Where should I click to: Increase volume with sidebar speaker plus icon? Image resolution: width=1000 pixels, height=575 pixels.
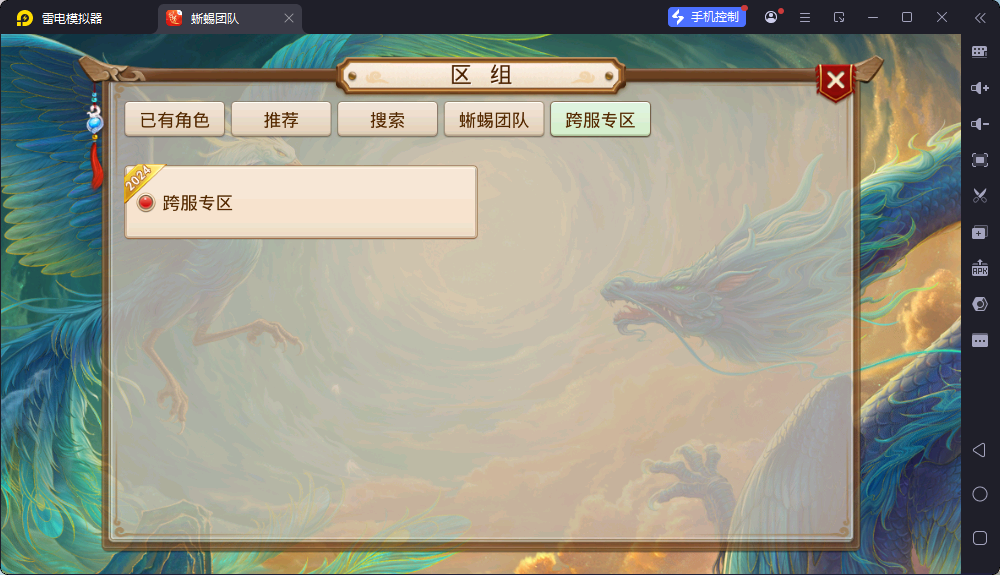coord(980,88)
